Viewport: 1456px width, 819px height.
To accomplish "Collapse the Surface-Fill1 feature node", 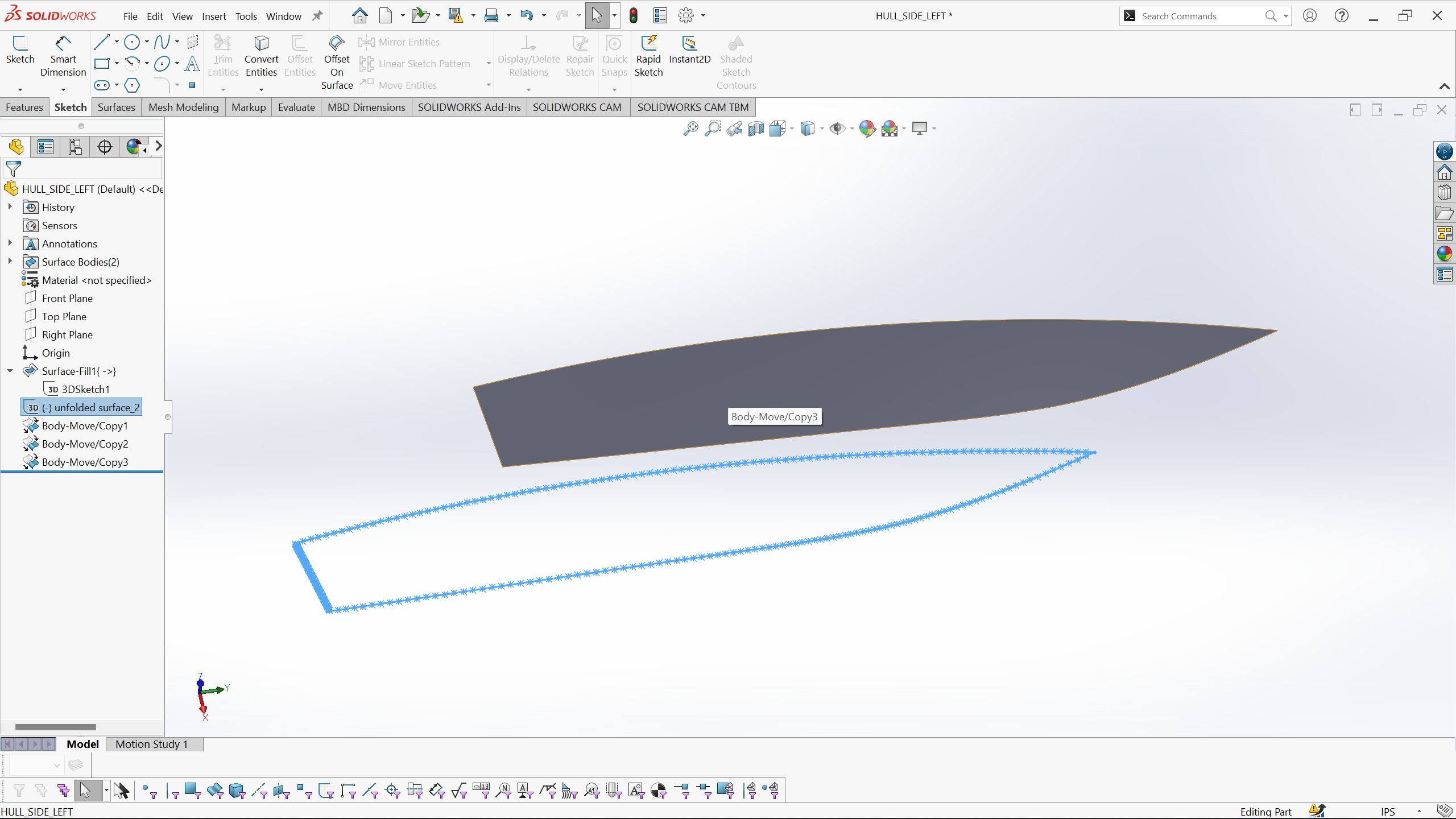I will [x=10, y=371].
